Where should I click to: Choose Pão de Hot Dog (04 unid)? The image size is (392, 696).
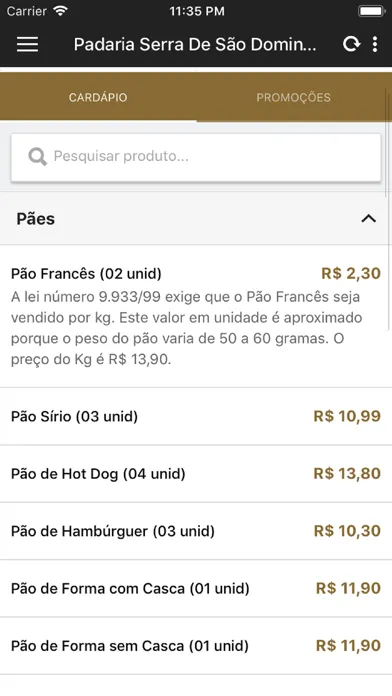[196, 474]
